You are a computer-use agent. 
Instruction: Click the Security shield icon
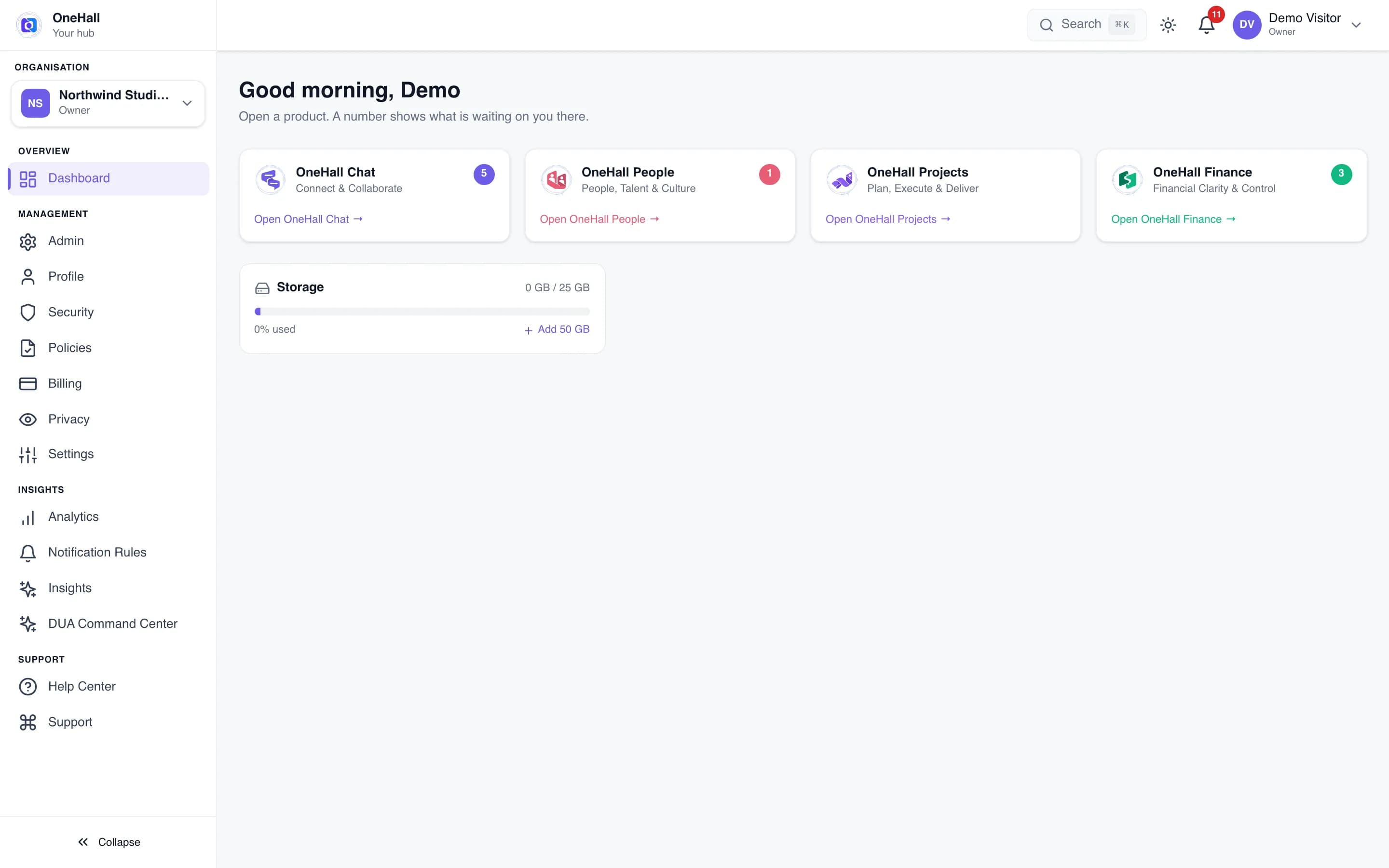point(27,312)
